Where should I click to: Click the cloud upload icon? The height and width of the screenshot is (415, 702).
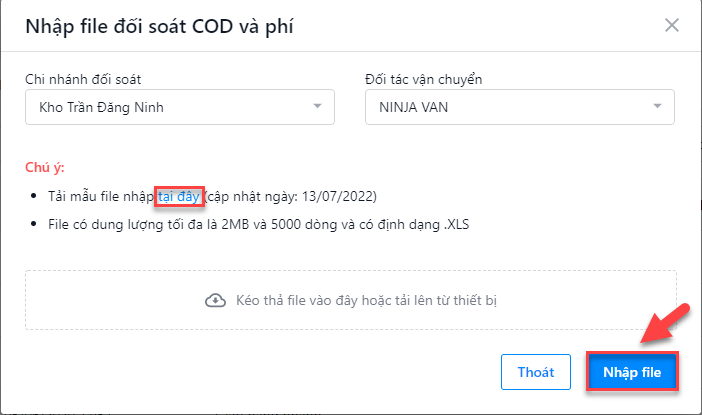215,300
